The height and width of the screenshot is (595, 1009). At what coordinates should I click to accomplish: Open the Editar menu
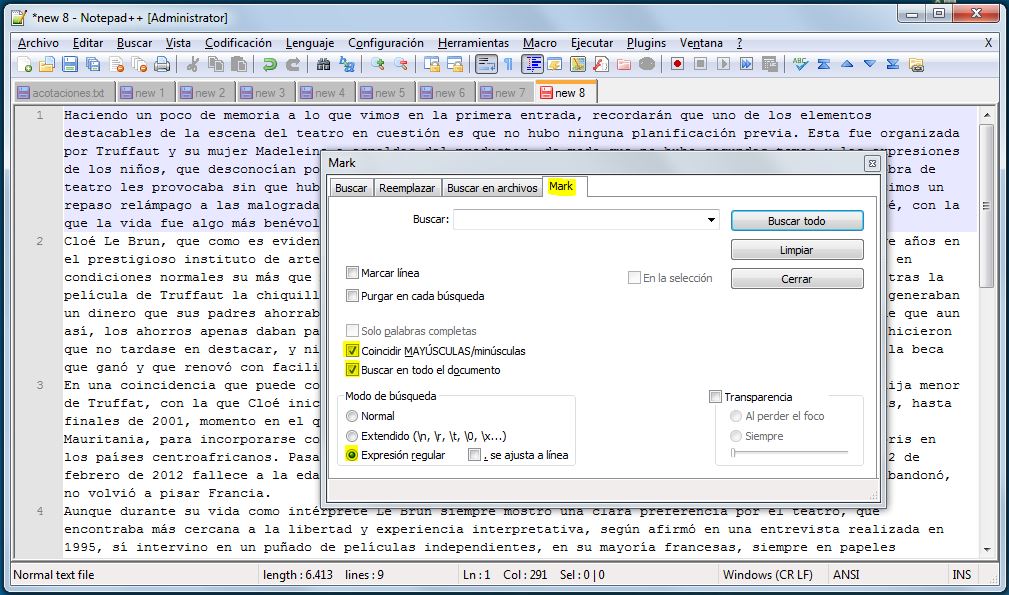click(x=88, y=43)
